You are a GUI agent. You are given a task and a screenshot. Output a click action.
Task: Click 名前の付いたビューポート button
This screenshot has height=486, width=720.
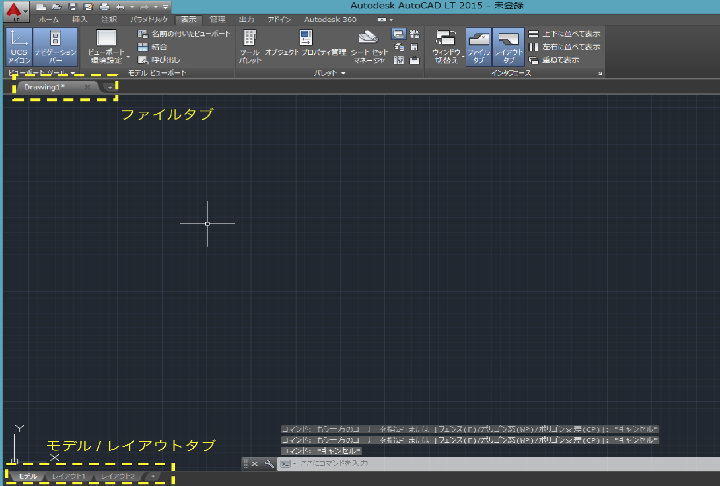click(184, 34)
